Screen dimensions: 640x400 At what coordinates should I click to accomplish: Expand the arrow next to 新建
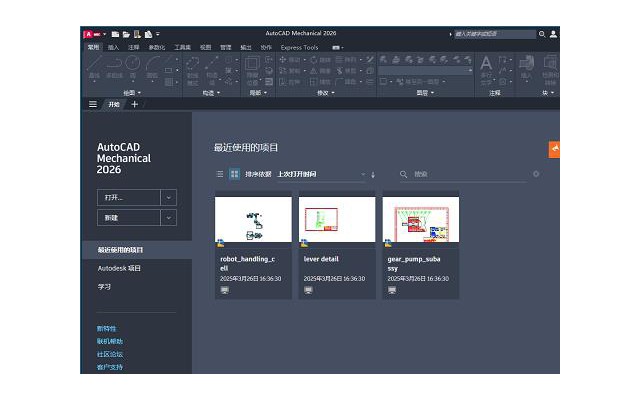pos(169,218)
